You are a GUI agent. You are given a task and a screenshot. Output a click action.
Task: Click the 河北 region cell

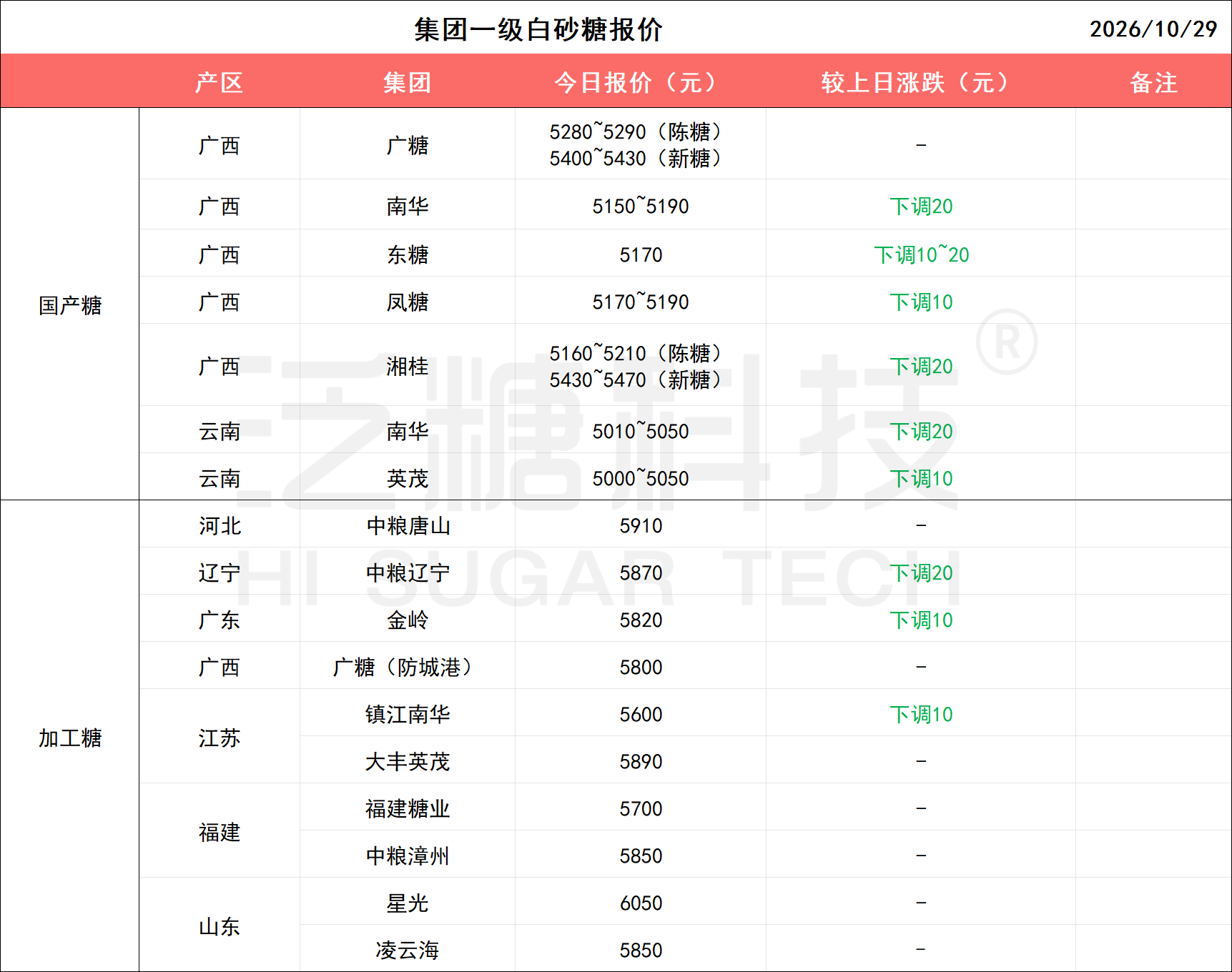[220, 525]
